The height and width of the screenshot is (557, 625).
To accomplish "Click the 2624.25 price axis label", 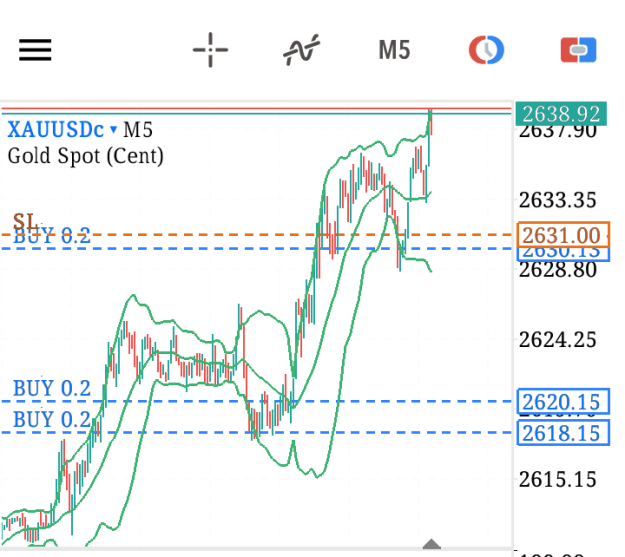I will (557, 340).
